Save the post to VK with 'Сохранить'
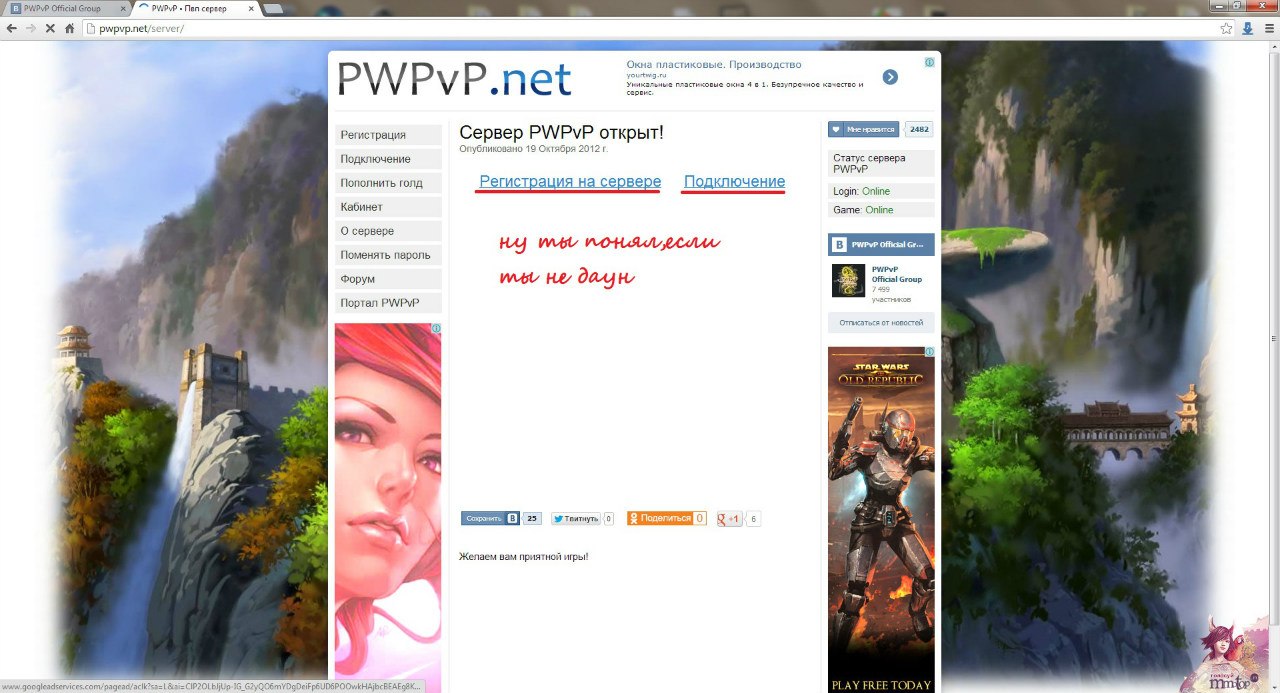The height and width of the screenshot is (693, 1280). [x=490, y=519]
